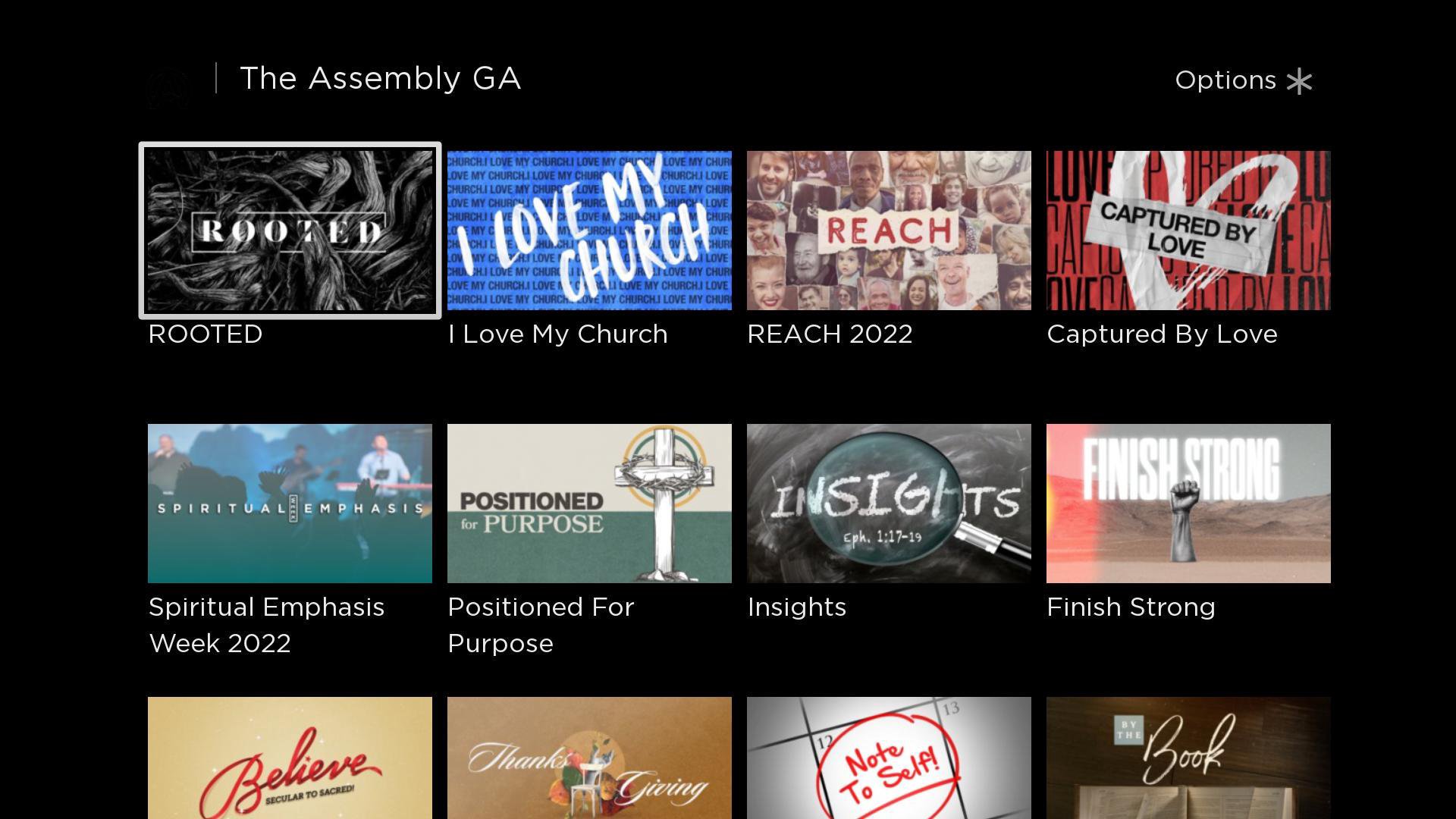Open the Insights magnifying glass thumbnail
1456x819 pixels.
click(889, 504)
